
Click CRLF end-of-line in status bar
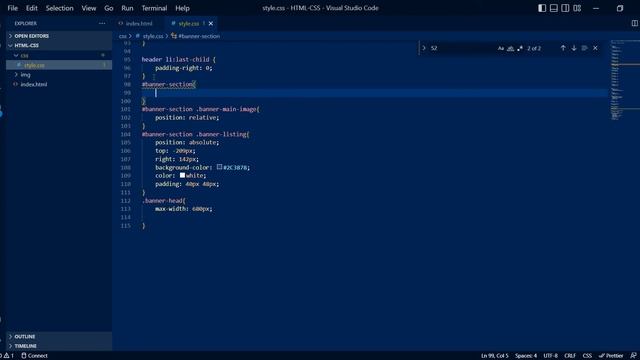click(570, 356)
